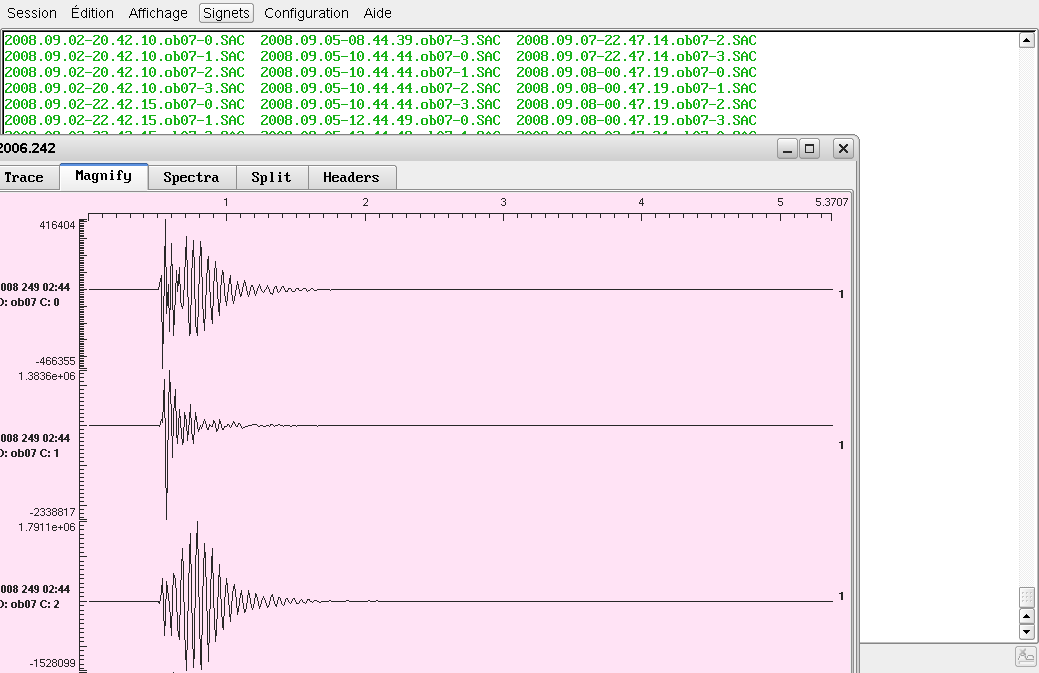
Task: Click the terminal icon in the bottom-right corner
Action: point(1026,656)
